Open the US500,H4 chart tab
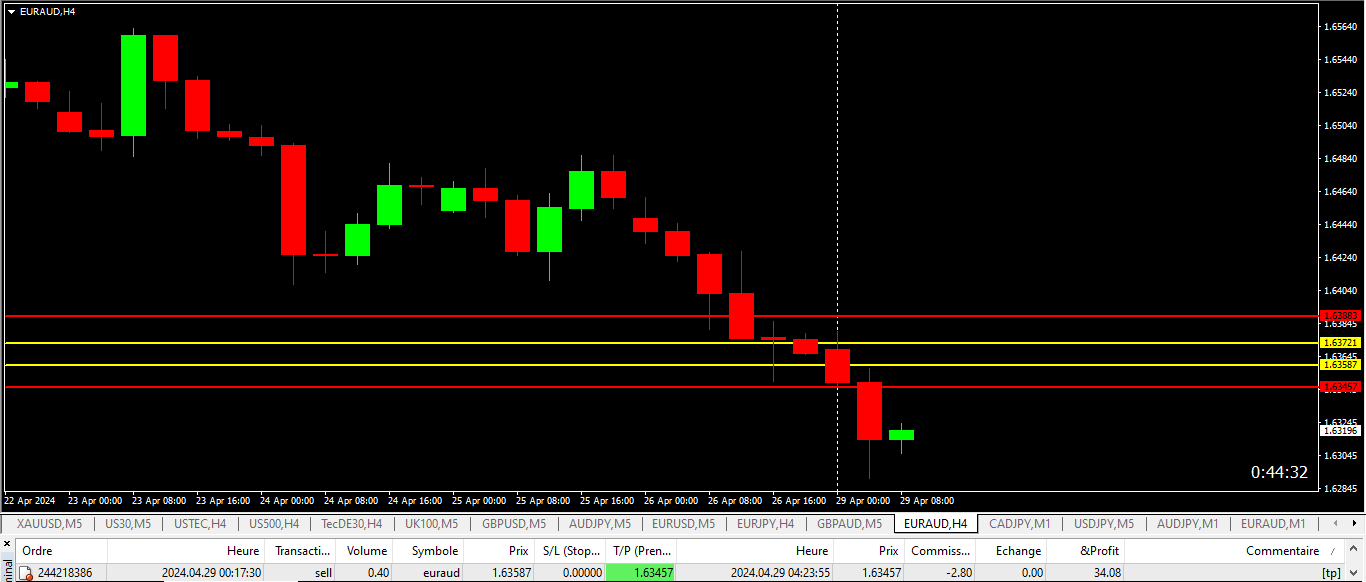 [274, 523]
